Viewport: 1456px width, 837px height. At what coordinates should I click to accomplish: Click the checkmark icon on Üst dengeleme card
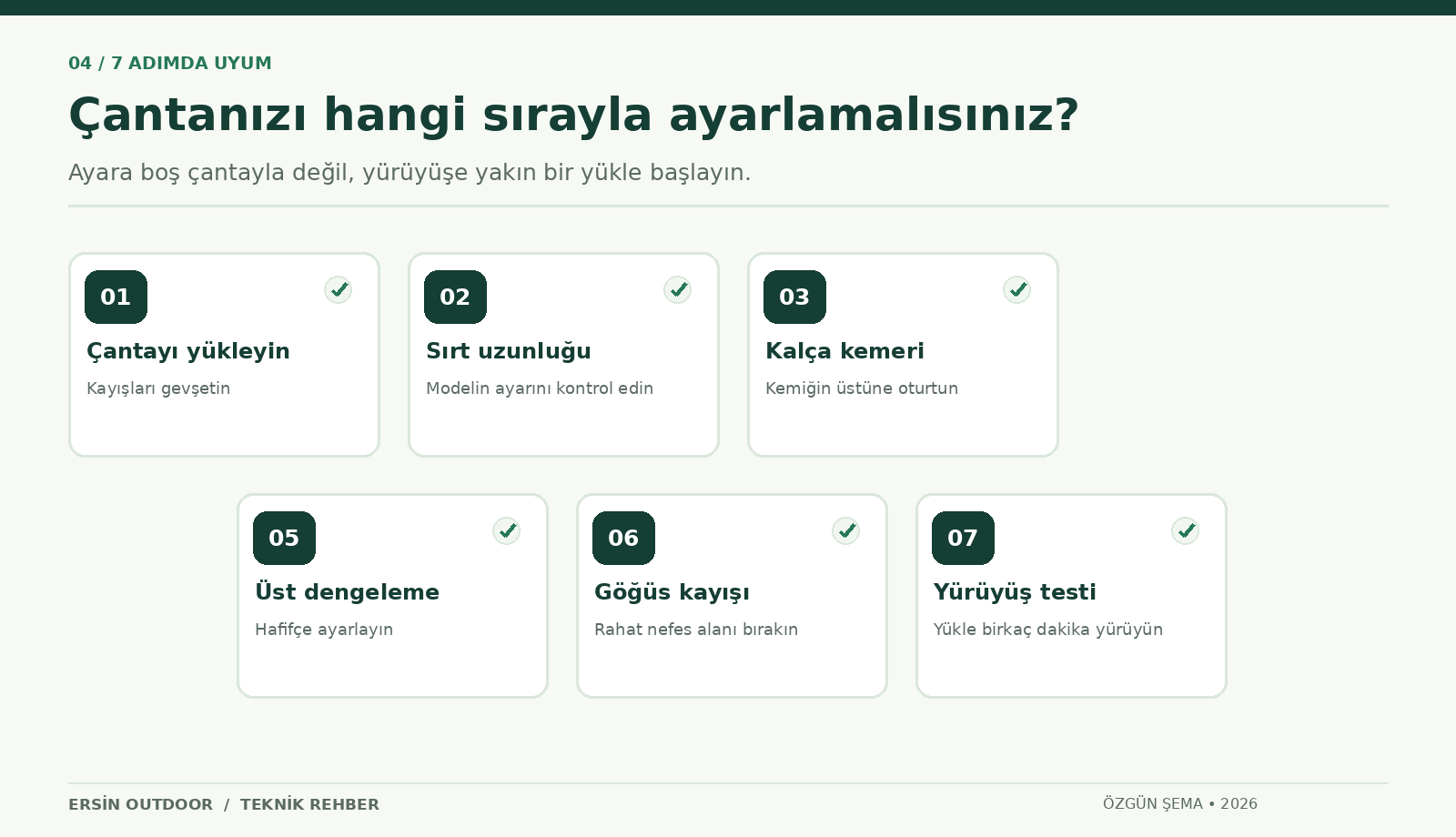coord(507,531)
